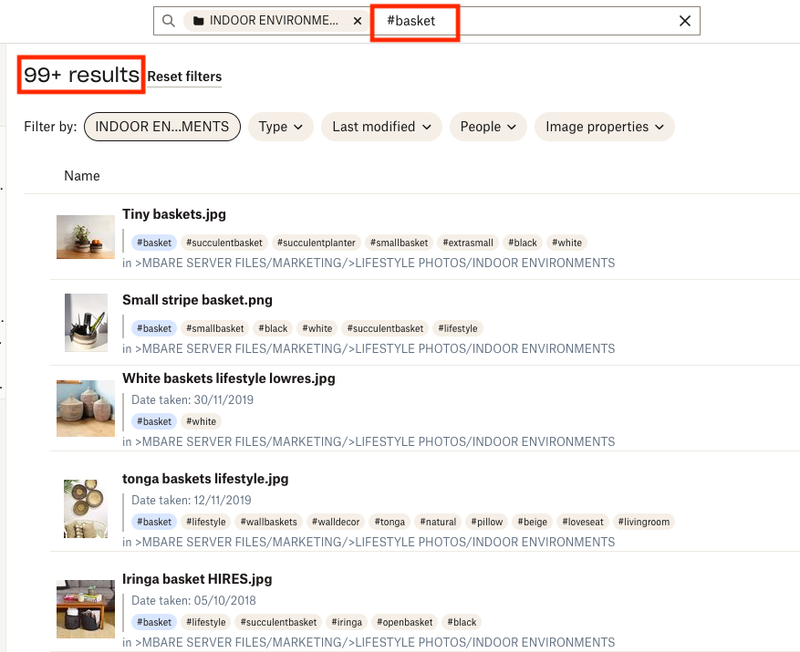Remove the INDOOR ENVIRONME... folder chip
The height and width of the screenshot is (652, 800).
pos(358,21)
